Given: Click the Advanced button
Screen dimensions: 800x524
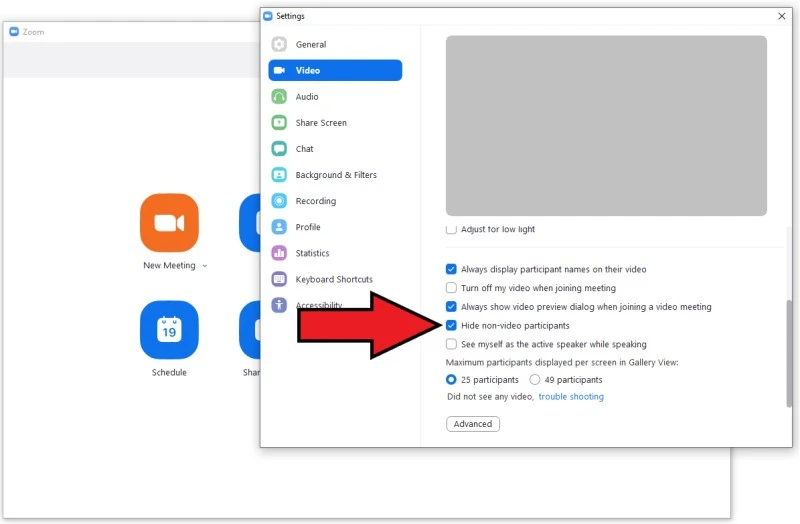Looking at the screenshot, I should click(x=473, y=424).
